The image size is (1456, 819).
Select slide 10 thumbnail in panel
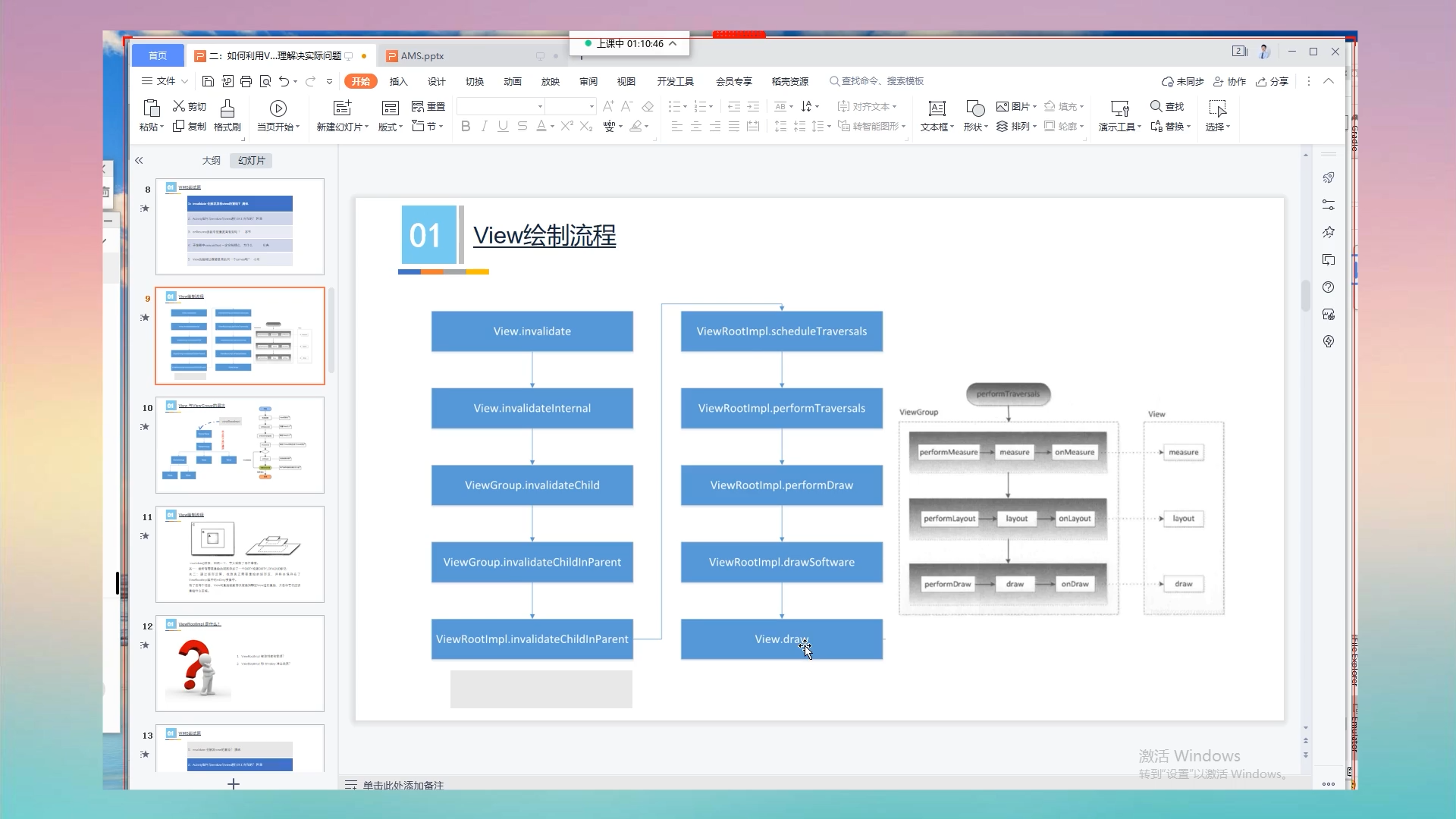(240, 445)
